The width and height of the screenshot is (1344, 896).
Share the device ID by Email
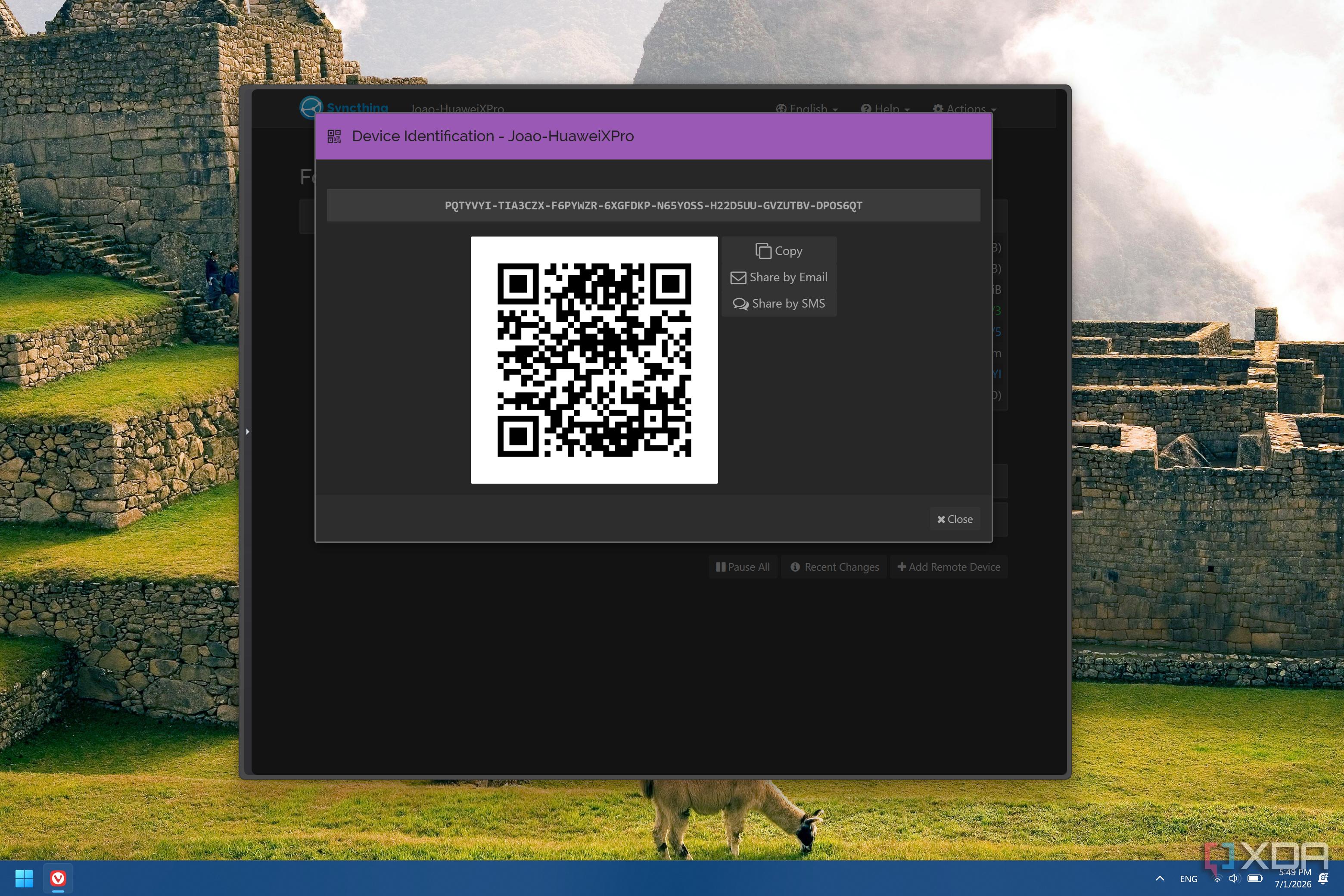779,277
